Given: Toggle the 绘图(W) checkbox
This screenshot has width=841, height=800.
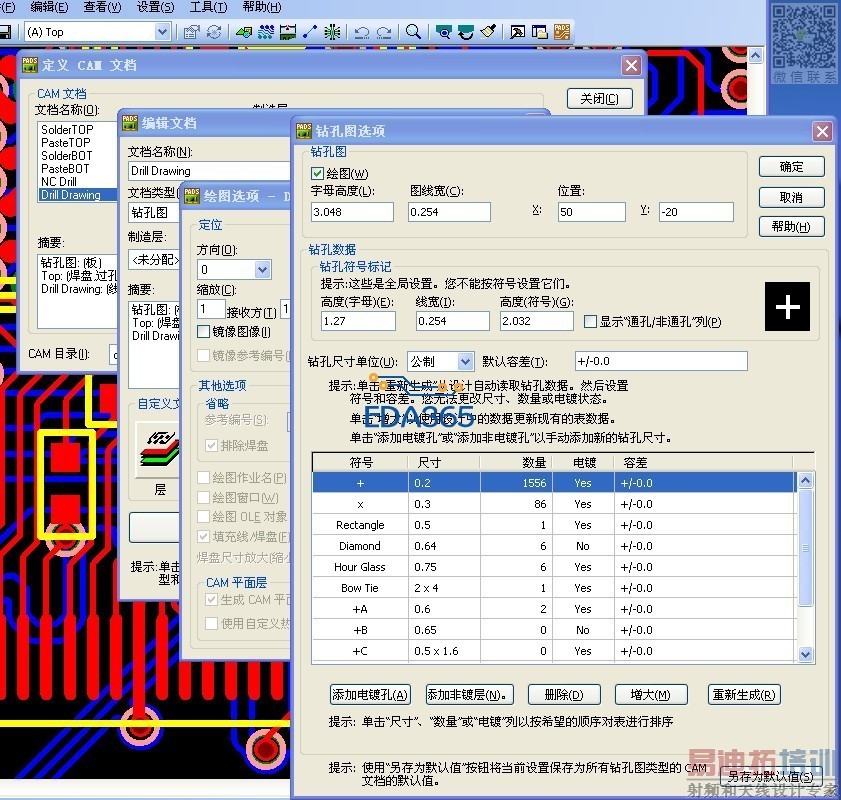Looking at the screenshot, I should (317, 173).
